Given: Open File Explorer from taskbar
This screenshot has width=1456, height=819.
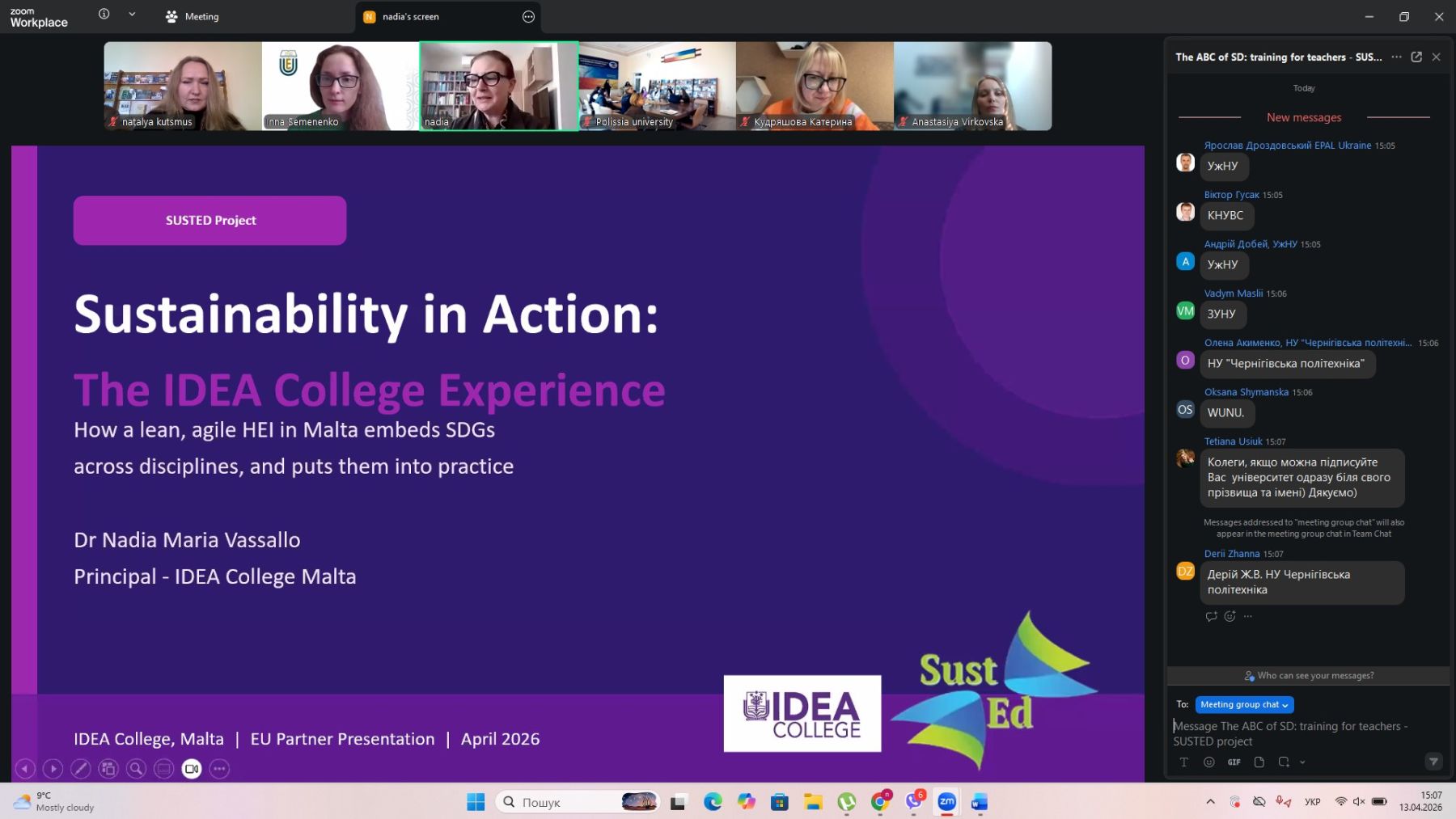Looking at the screenshot, I should click(813, 801).
